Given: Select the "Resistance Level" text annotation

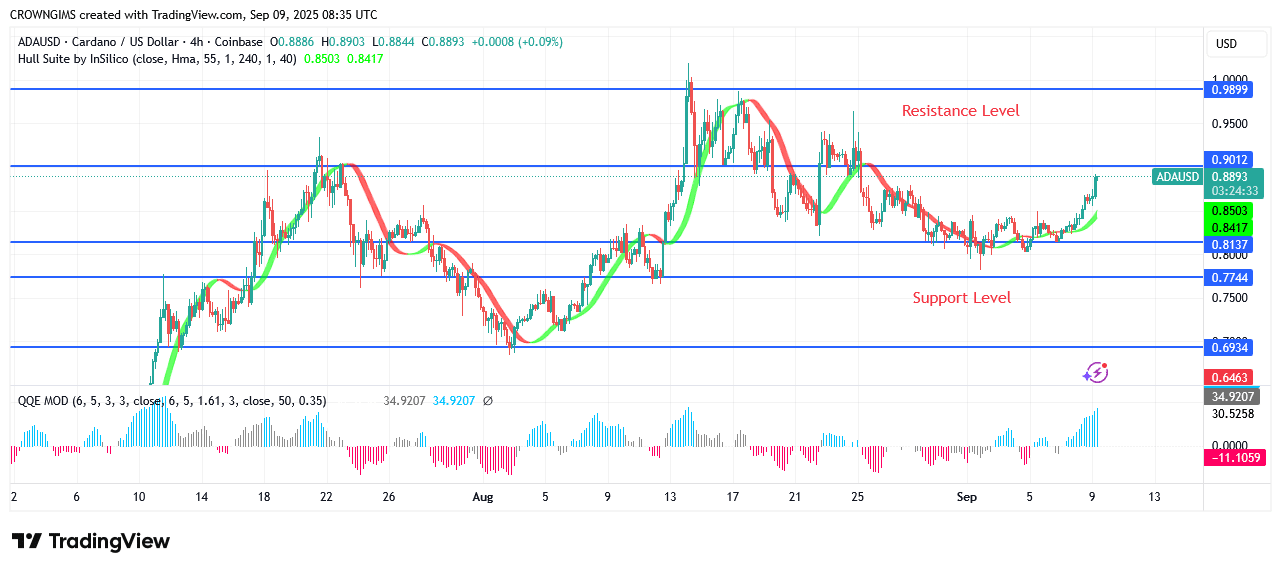Looking at the screenshot, I should [960, 111].
